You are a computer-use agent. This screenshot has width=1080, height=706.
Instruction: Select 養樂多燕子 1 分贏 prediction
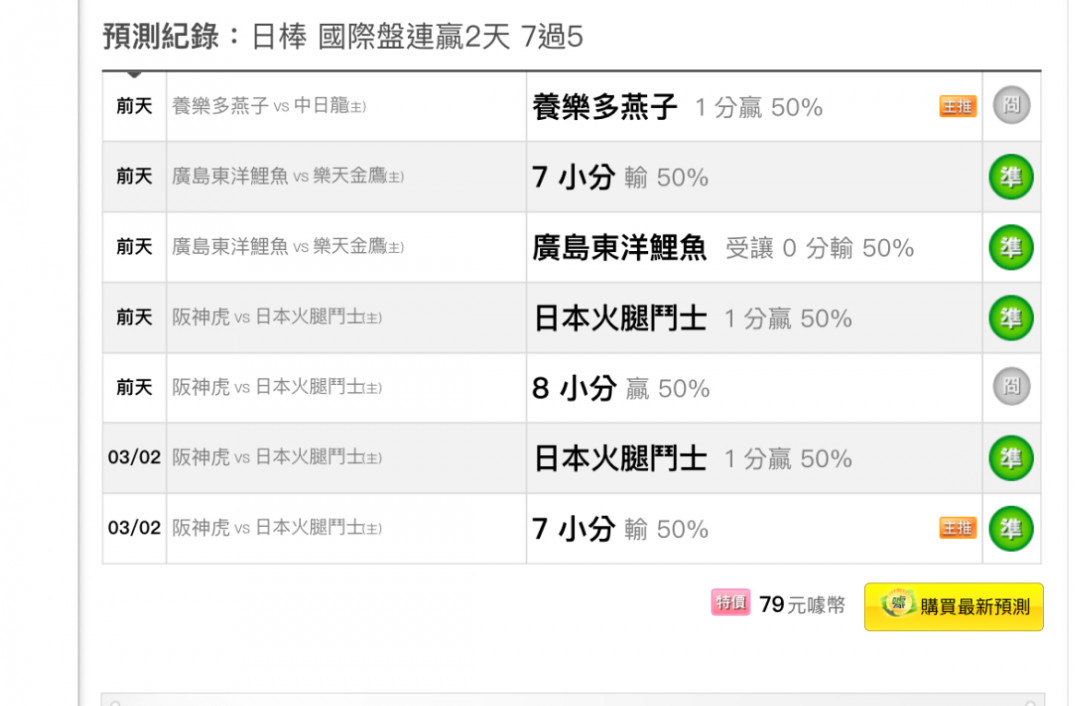[677, 107]
